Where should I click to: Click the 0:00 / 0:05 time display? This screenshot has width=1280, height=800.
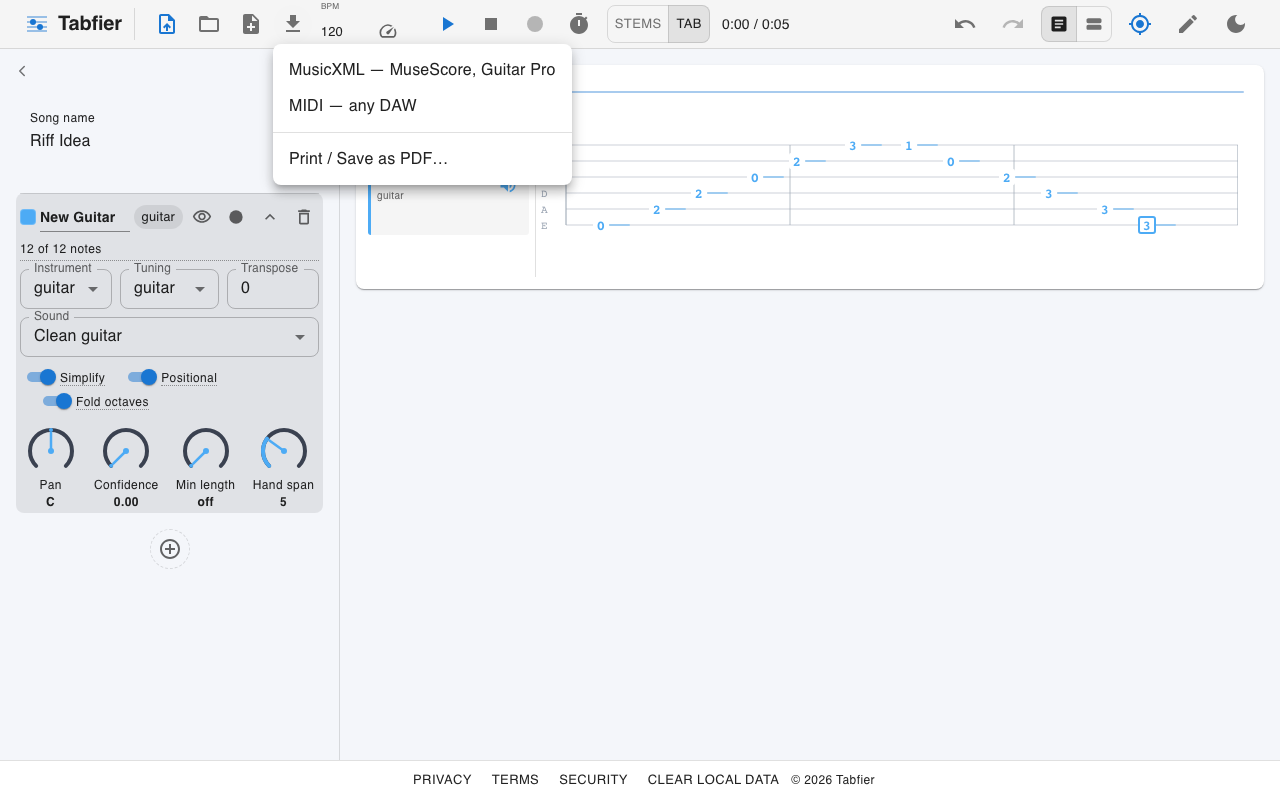(756, 24)
